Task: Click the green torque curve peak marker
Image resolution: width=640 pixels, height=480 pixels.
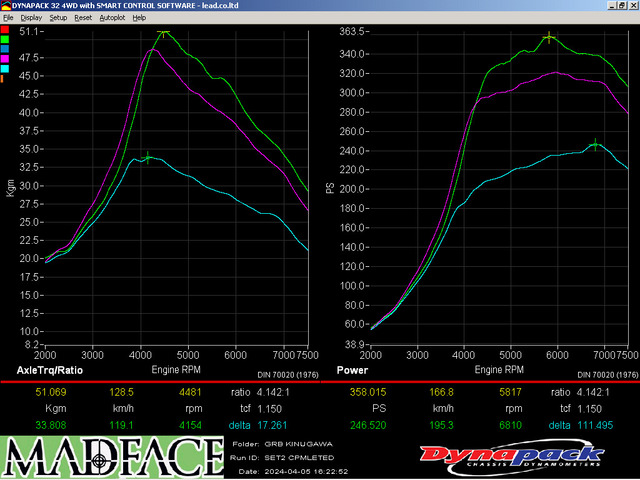Action: click(x=163, y=32)
